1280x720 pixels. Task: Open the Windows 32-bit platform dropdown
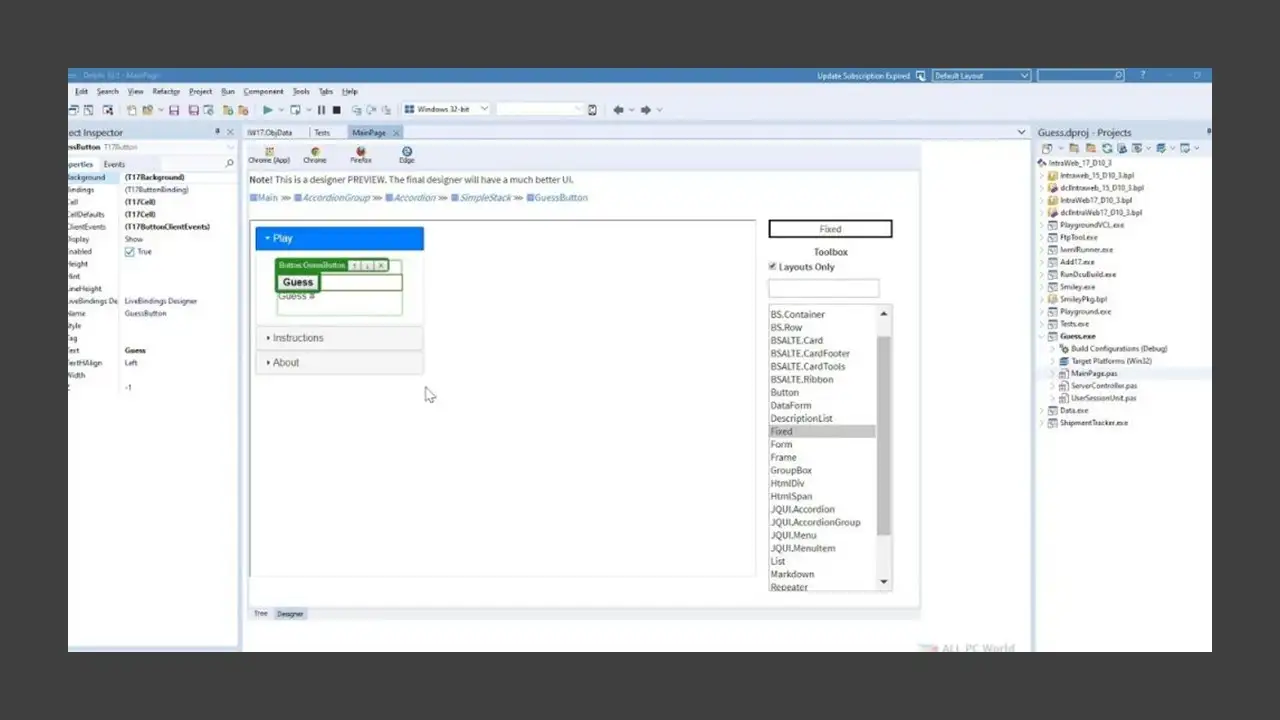pyautogui.click(x=446, y=109)
